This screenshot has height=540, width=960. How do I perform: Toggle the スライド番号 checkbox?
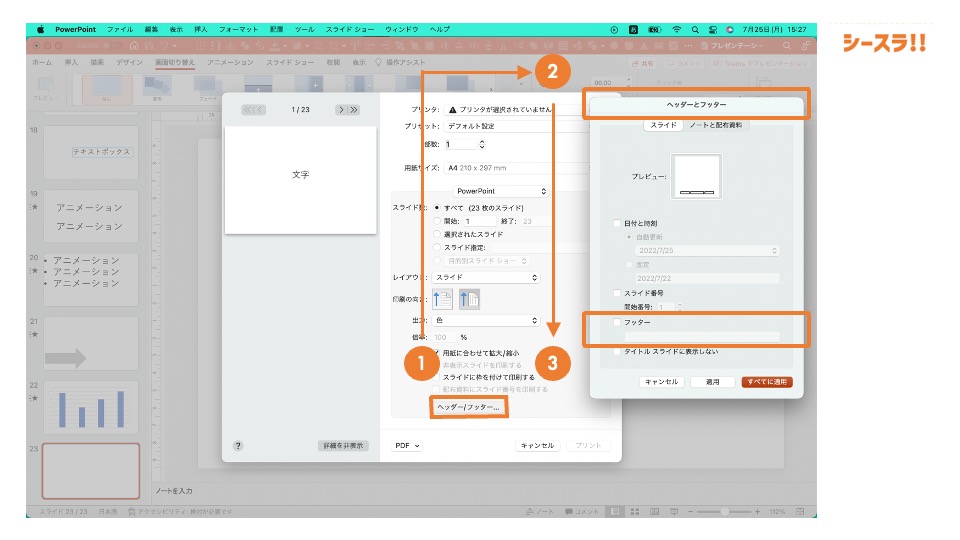click(x=616, y=293)
